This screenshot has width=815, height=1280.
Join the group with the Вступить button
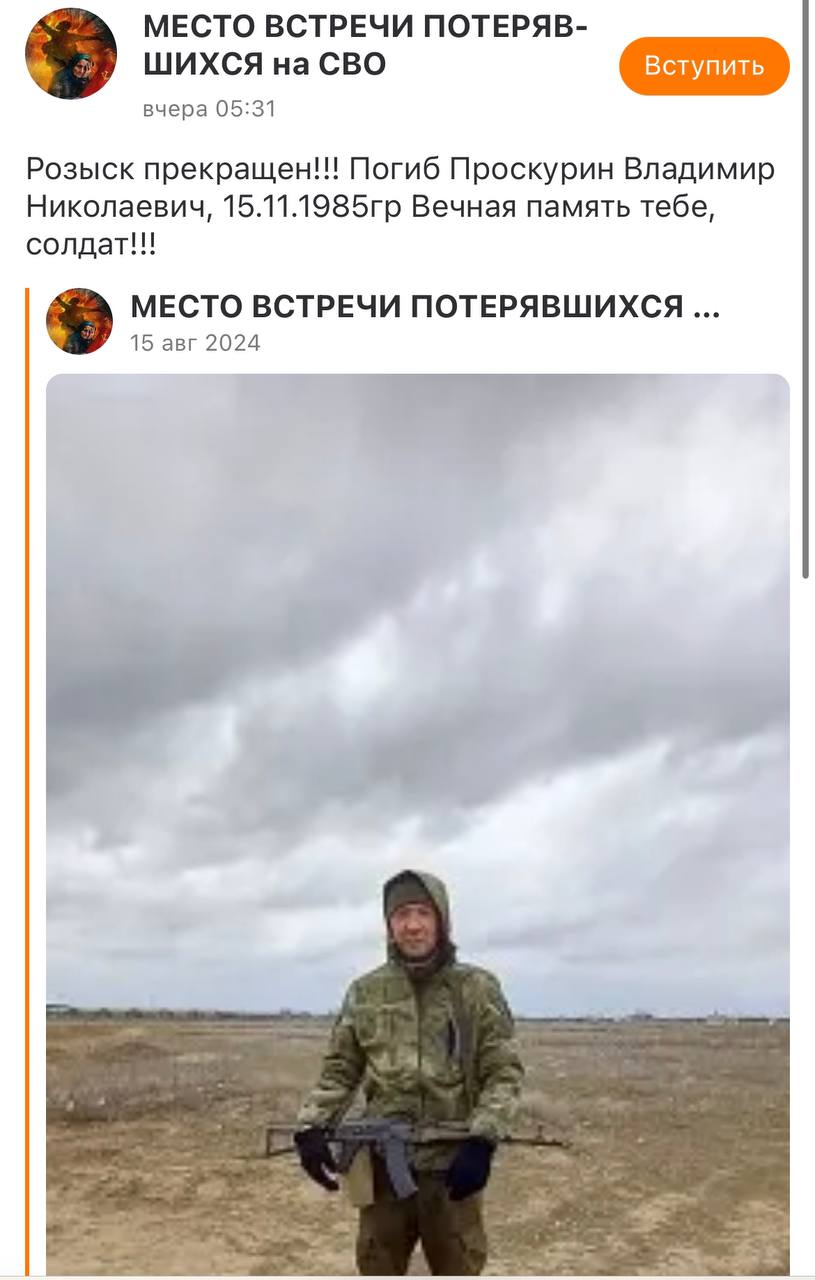[704, 66]
